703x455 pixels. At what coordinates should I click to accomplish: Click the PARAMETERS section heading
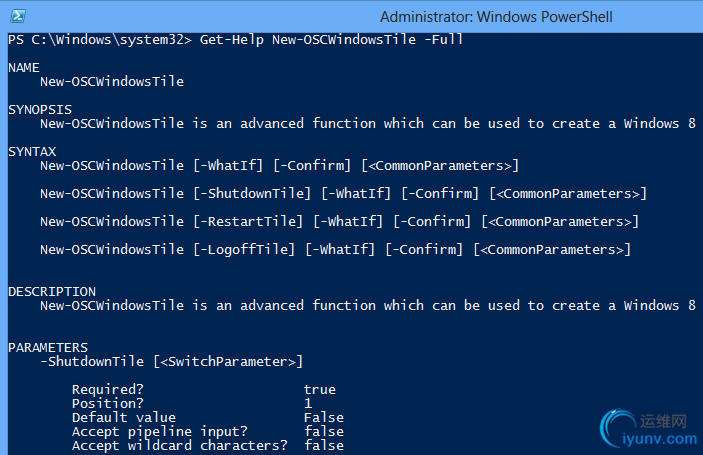click(48, 347)
